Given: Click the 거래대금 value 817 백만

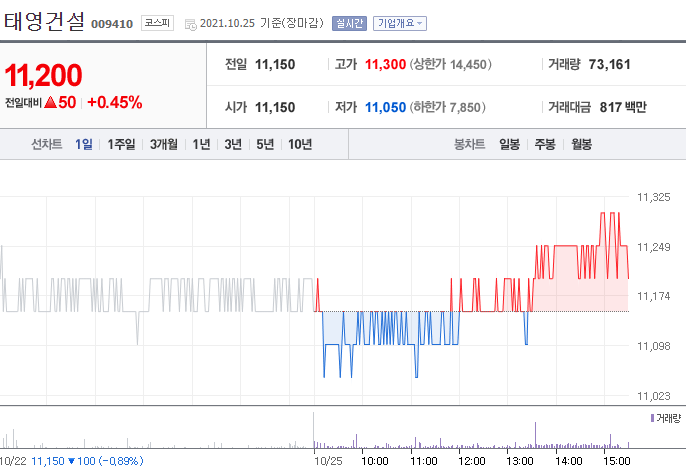Looking at the screenshot, I should coord(623,107).
